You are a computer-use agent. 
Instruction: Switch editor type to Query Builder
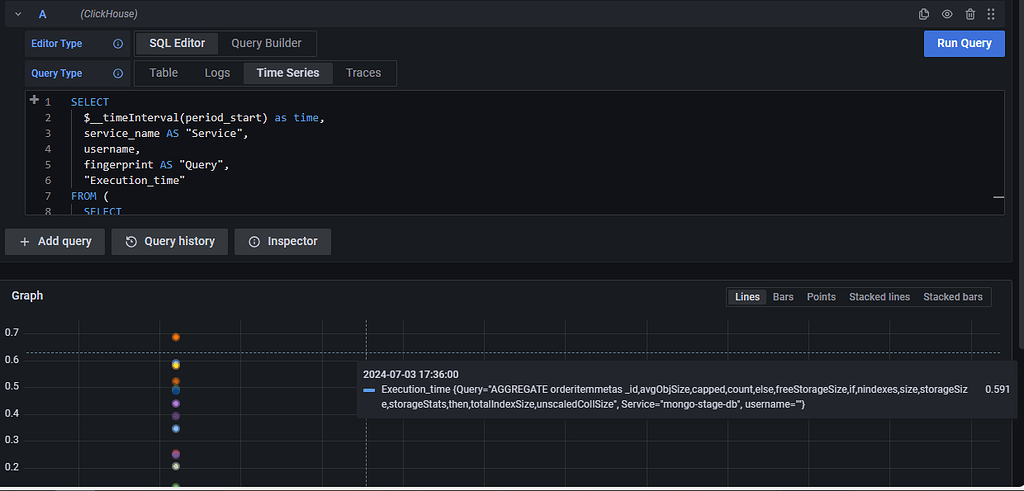tap(267, 43)
